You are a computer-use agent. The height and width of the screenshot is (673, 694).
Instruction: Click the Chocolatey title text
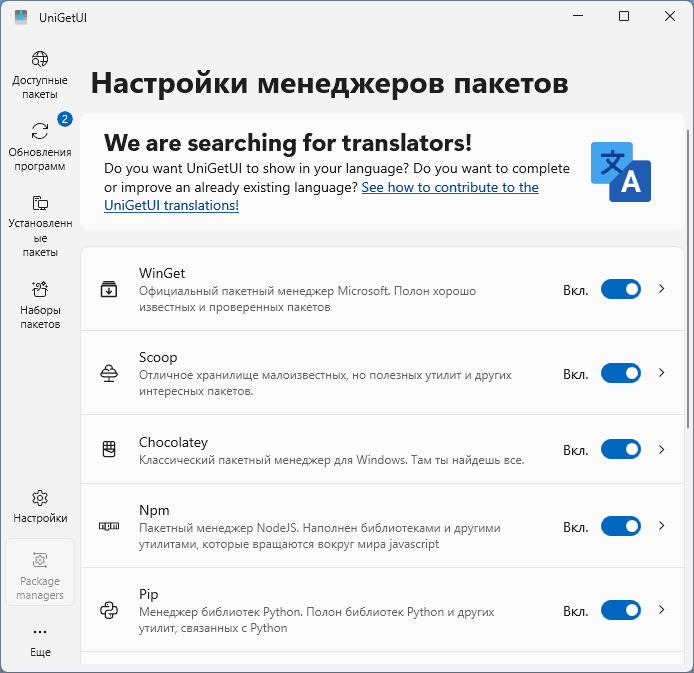coord(174,442)
